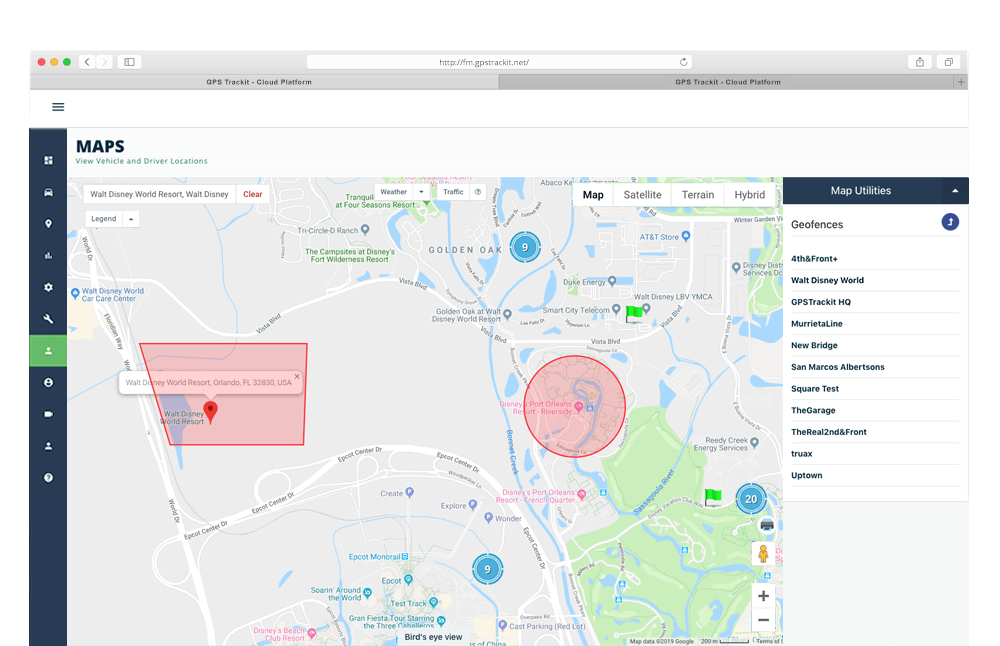The height and width of the screenshot is (646, 1000).
Task: Zoom in on the map
Action: tap(763, 596)
